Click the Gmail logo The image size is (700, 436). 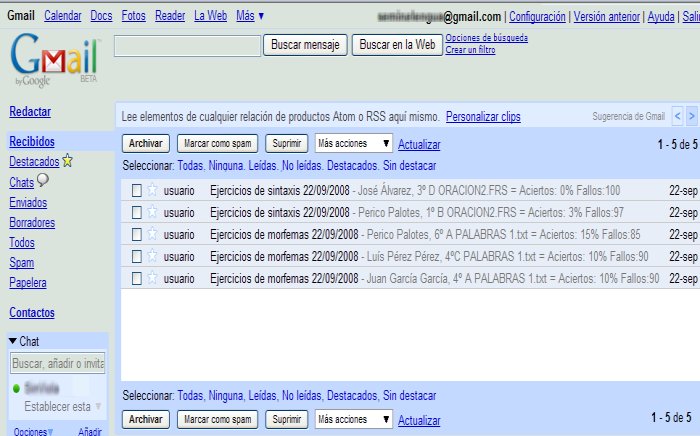54,60
